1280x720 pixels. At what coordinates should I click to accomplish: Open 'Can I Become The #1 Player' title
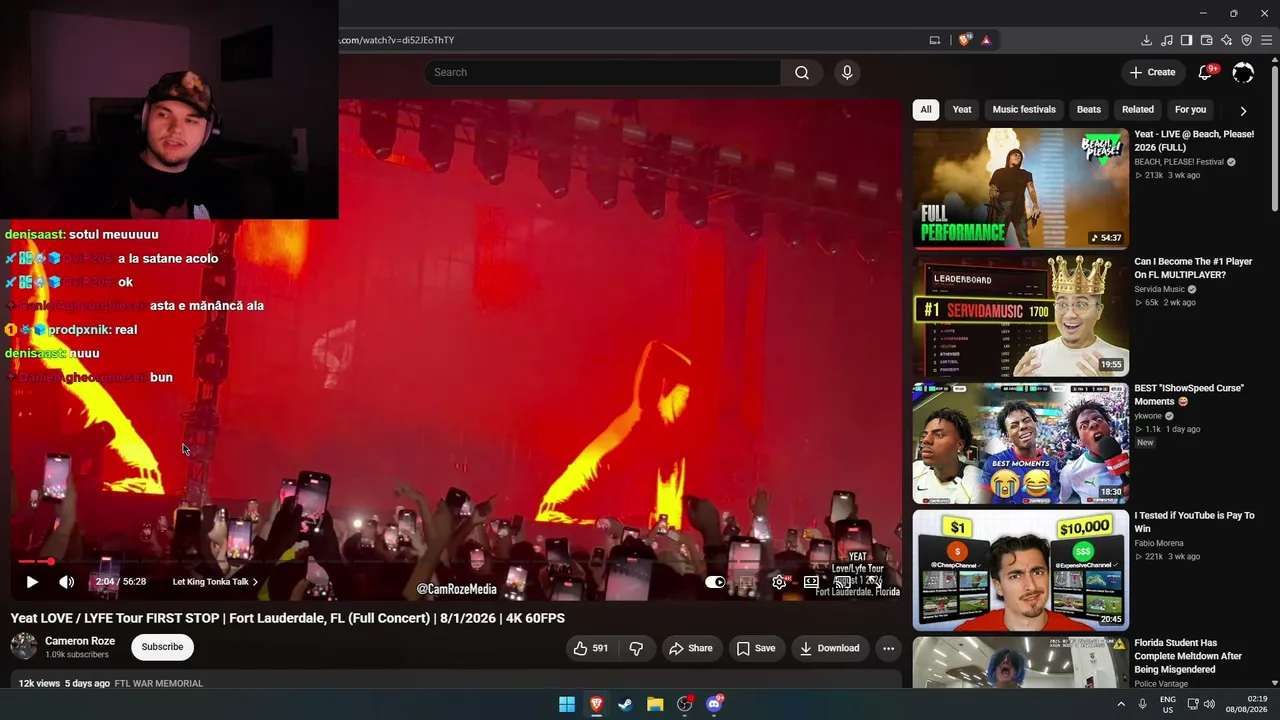(1193, 268)
